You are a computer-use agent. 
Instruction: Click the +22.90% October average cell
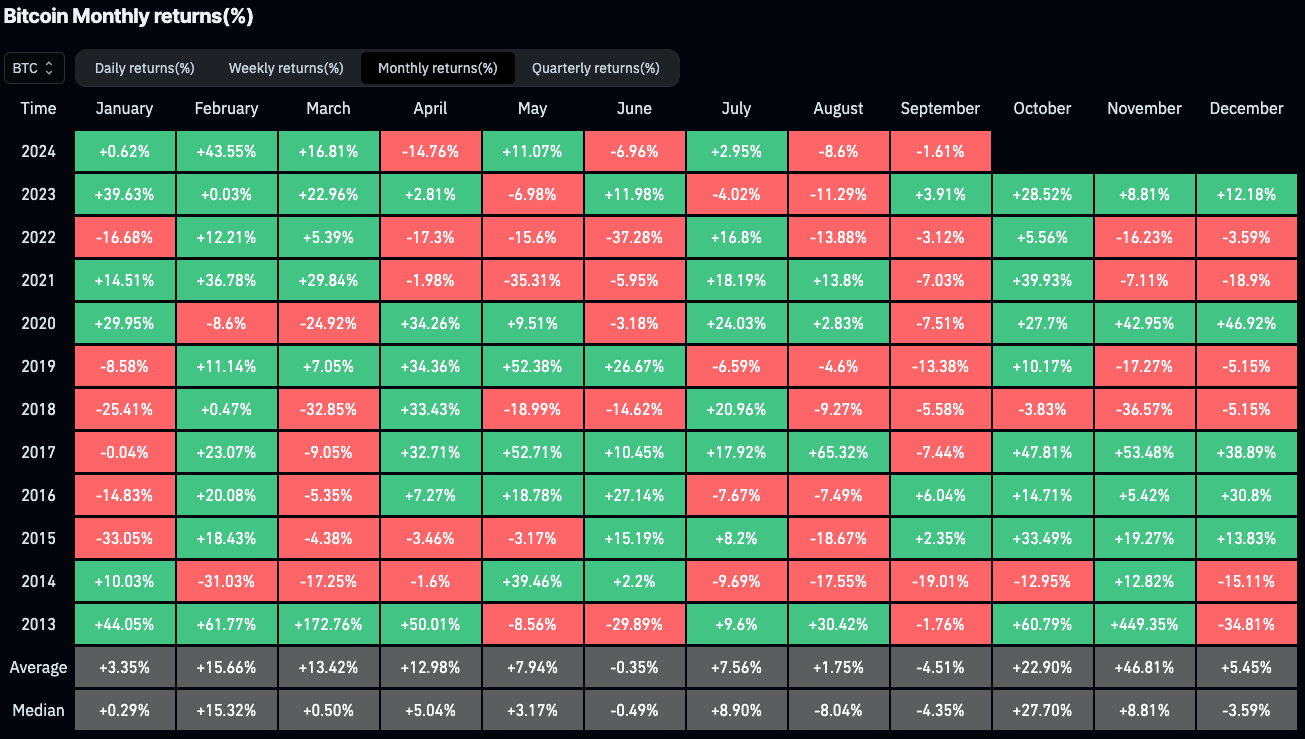[1043, 667]
